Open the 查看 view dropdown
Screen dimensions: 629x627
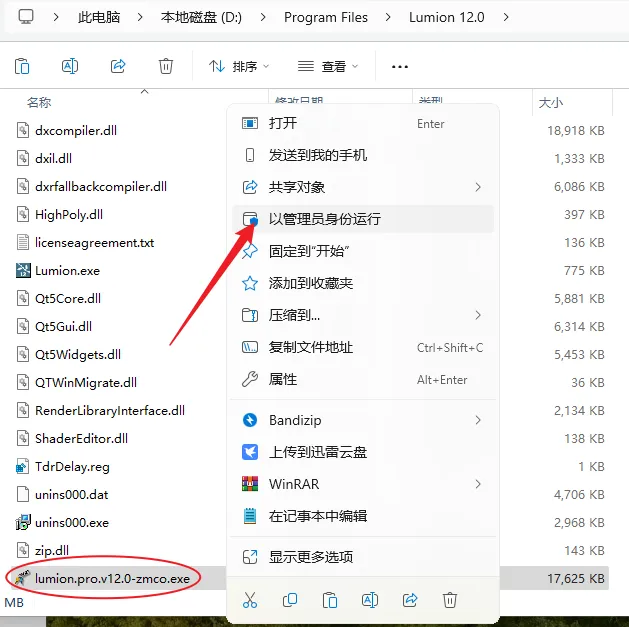tap(328, 66)
